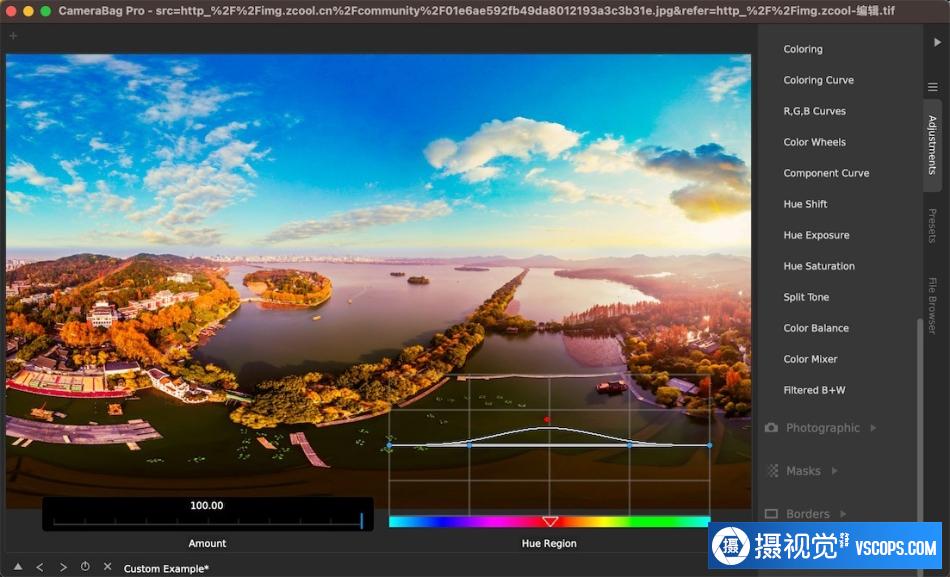950x577 pixels.
Task: Click the Hue Region label
Action: tap(549, 544)
